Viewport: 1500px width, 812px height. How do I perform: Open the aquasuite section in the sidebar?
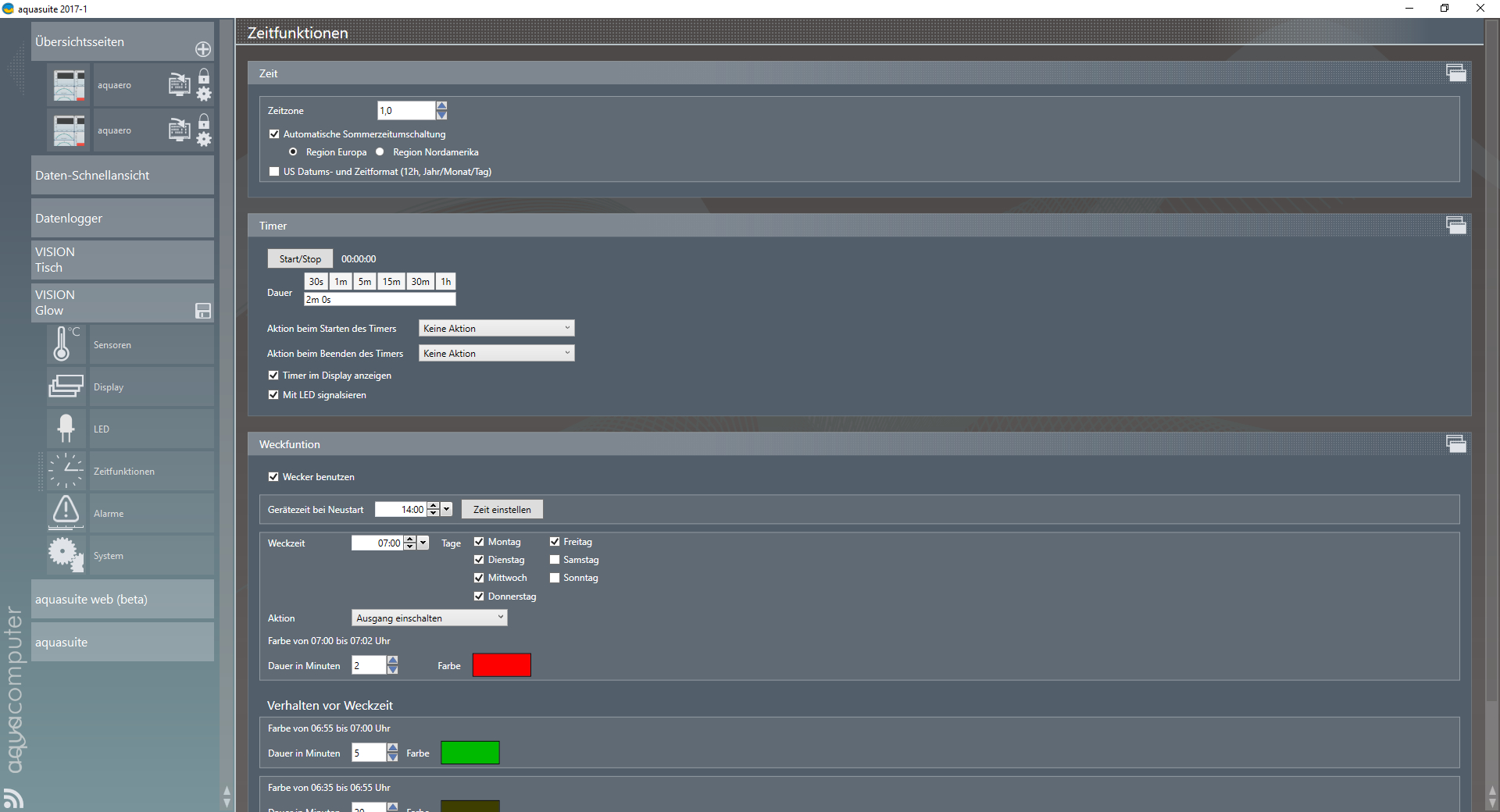(x=123, y=643)
